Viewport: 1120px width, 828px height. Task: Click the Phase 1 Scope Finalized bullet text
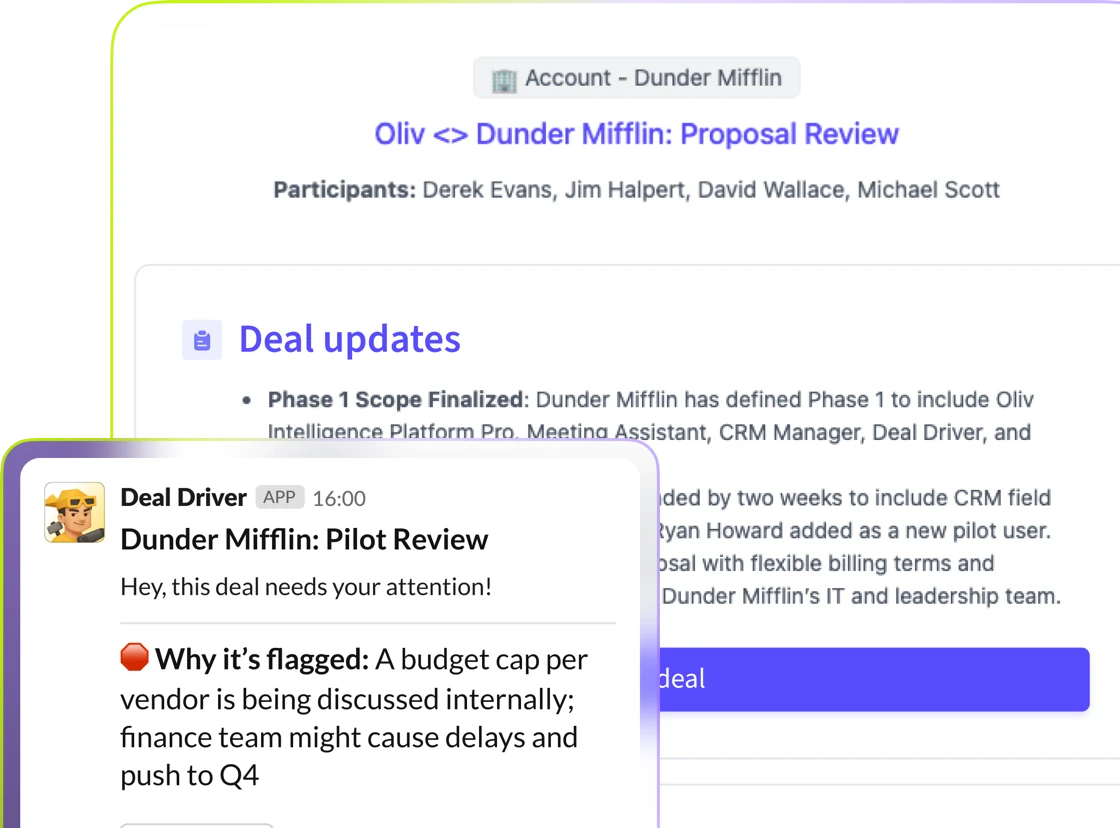[x=396, y=399]
